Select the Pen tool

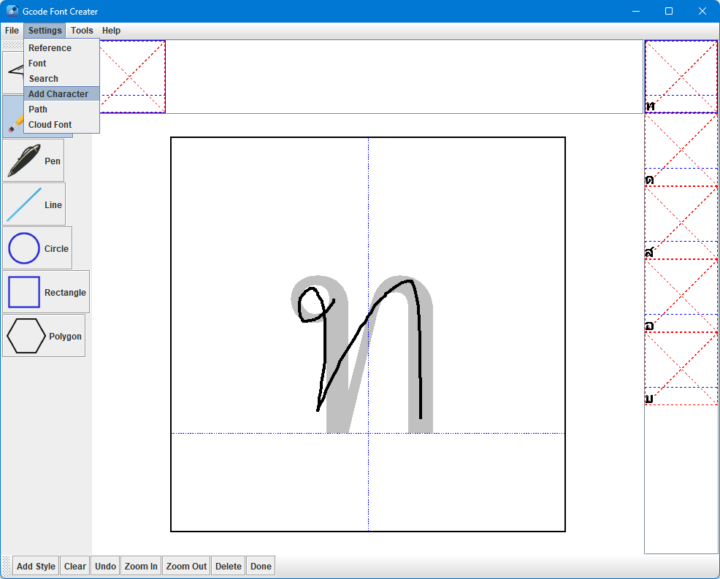click(33, 161)
